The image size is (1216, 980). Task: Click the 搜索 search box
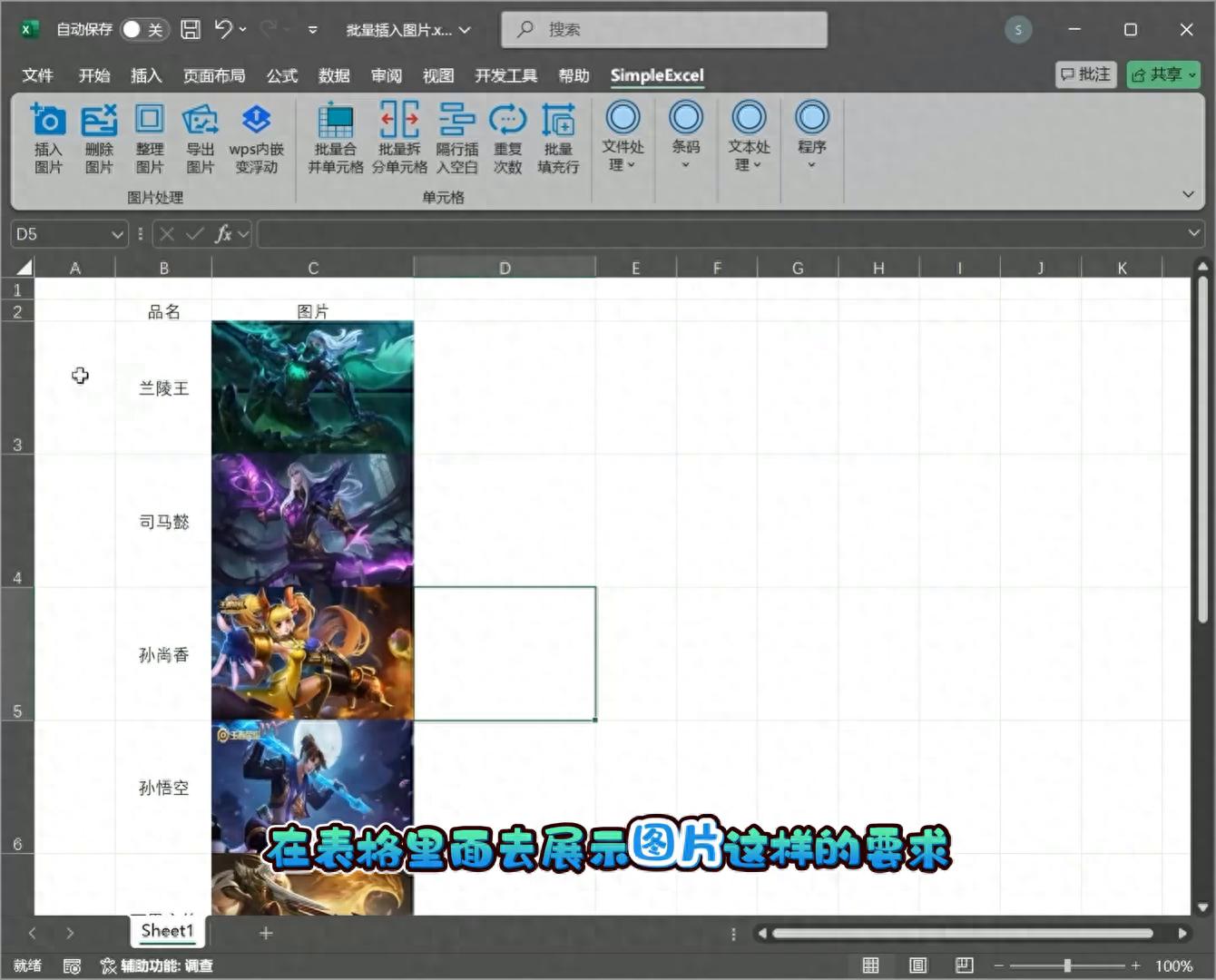click(663, 30)
